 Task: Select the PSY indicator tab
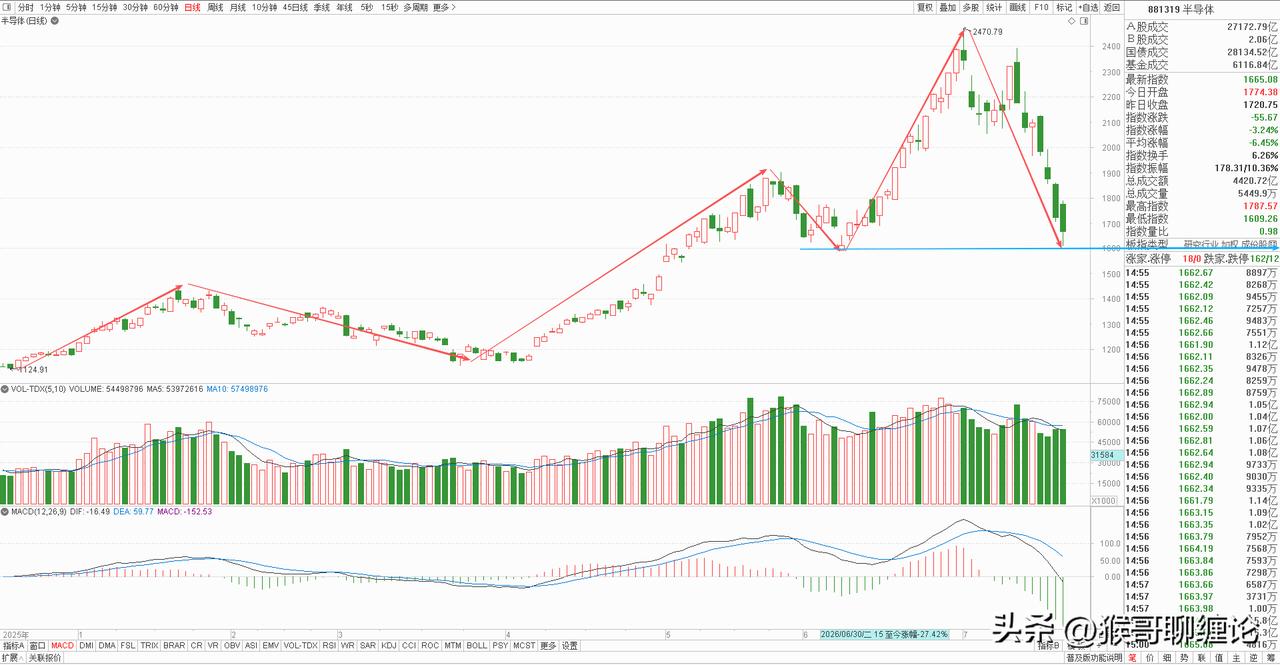(499, 645)
